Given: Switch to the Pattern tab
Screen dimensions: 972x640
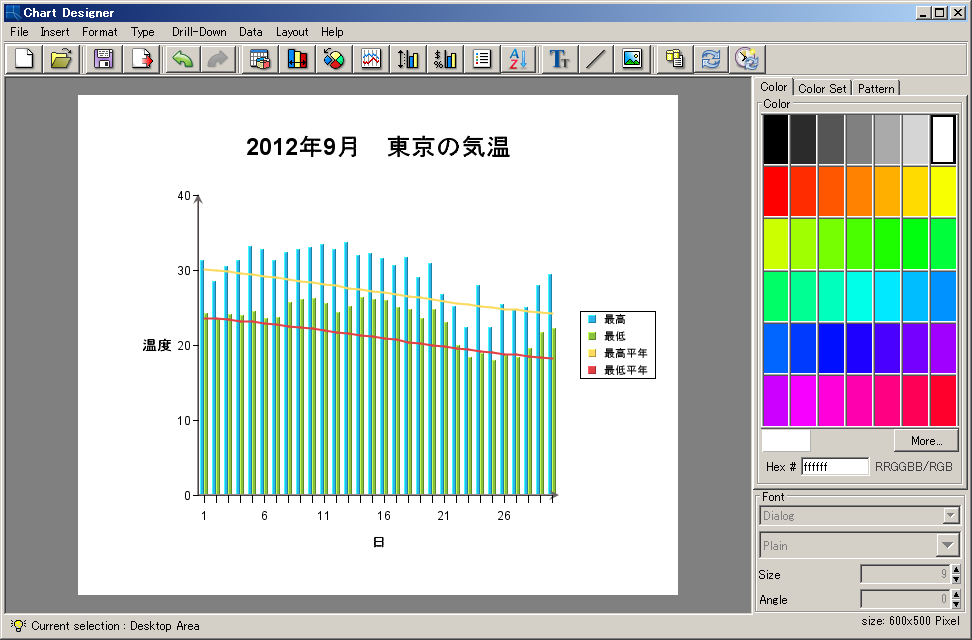Looking at the screenshot, I should pos(876,89).
